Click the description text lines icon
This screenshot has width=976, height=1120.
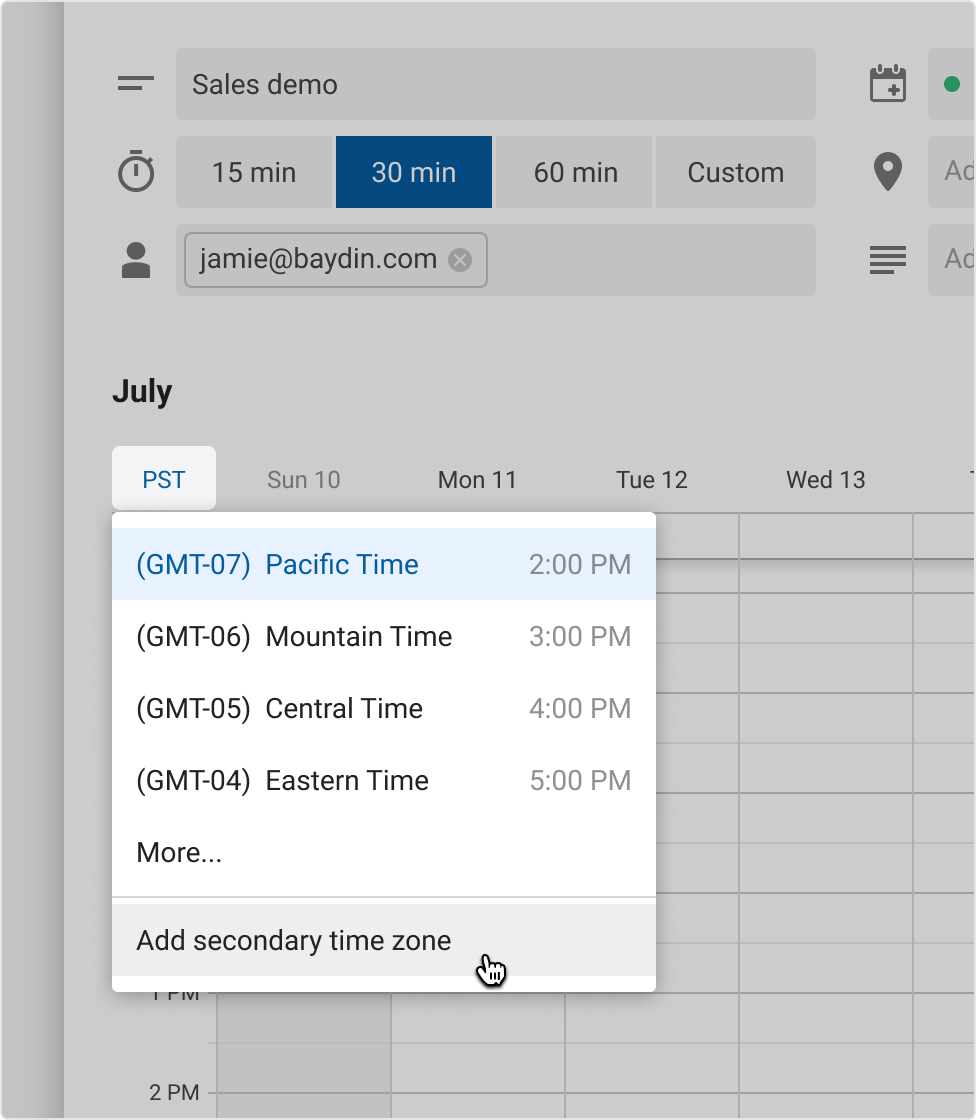click(x=887, y=260)
